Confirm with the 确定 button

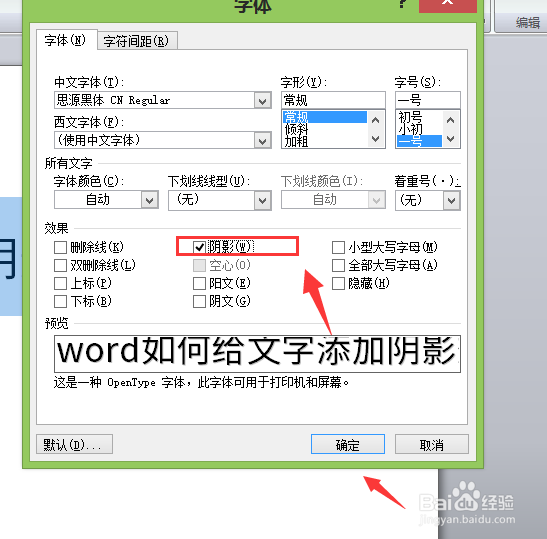348,444
